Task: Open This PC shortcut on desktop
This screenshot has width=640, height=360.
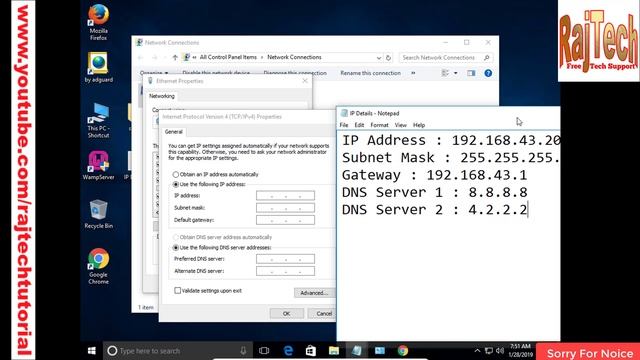Action: coord(98,121)
